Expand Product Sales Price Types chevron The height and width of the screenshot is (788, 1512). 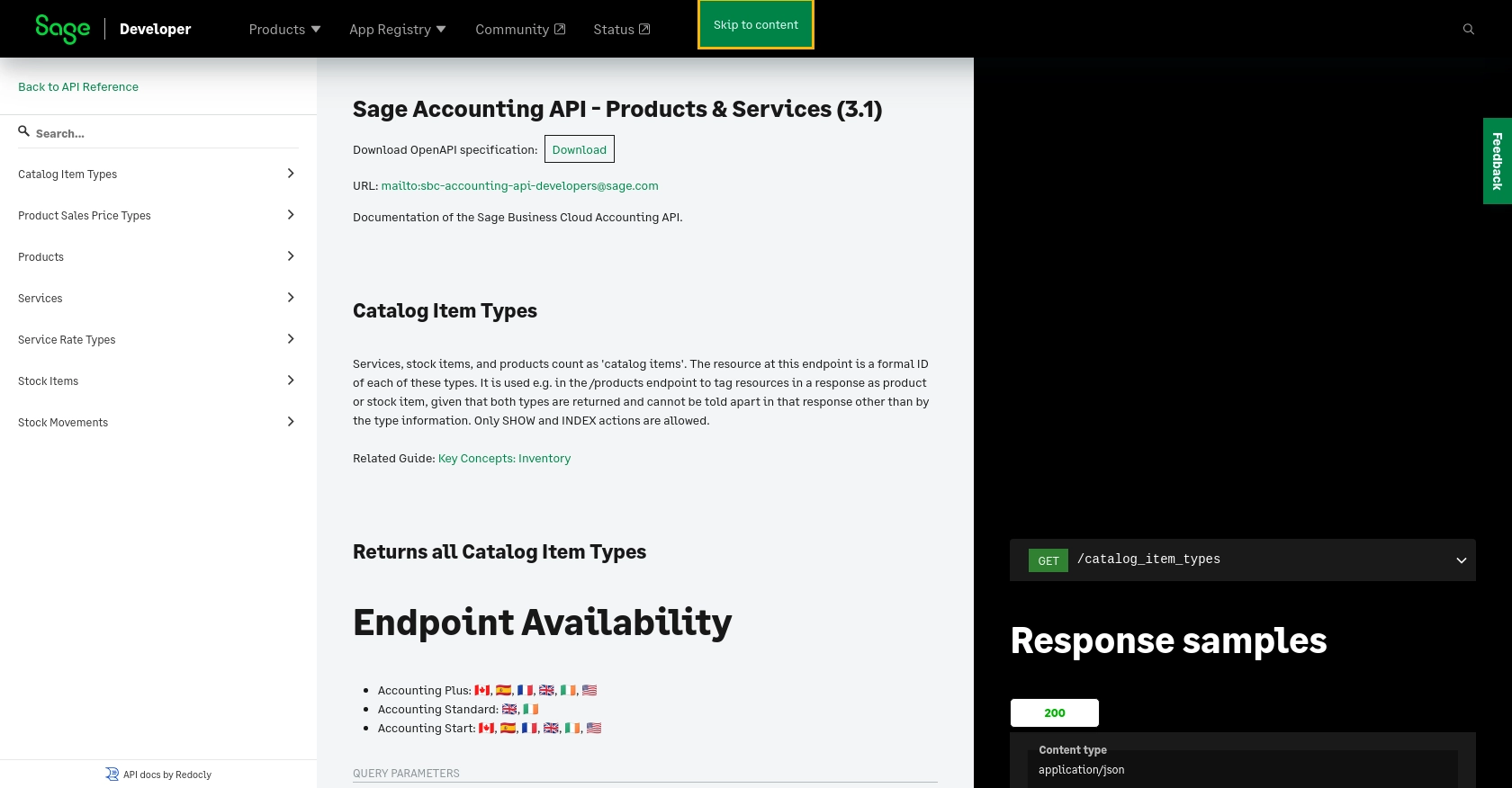click(x=290, y=215)
